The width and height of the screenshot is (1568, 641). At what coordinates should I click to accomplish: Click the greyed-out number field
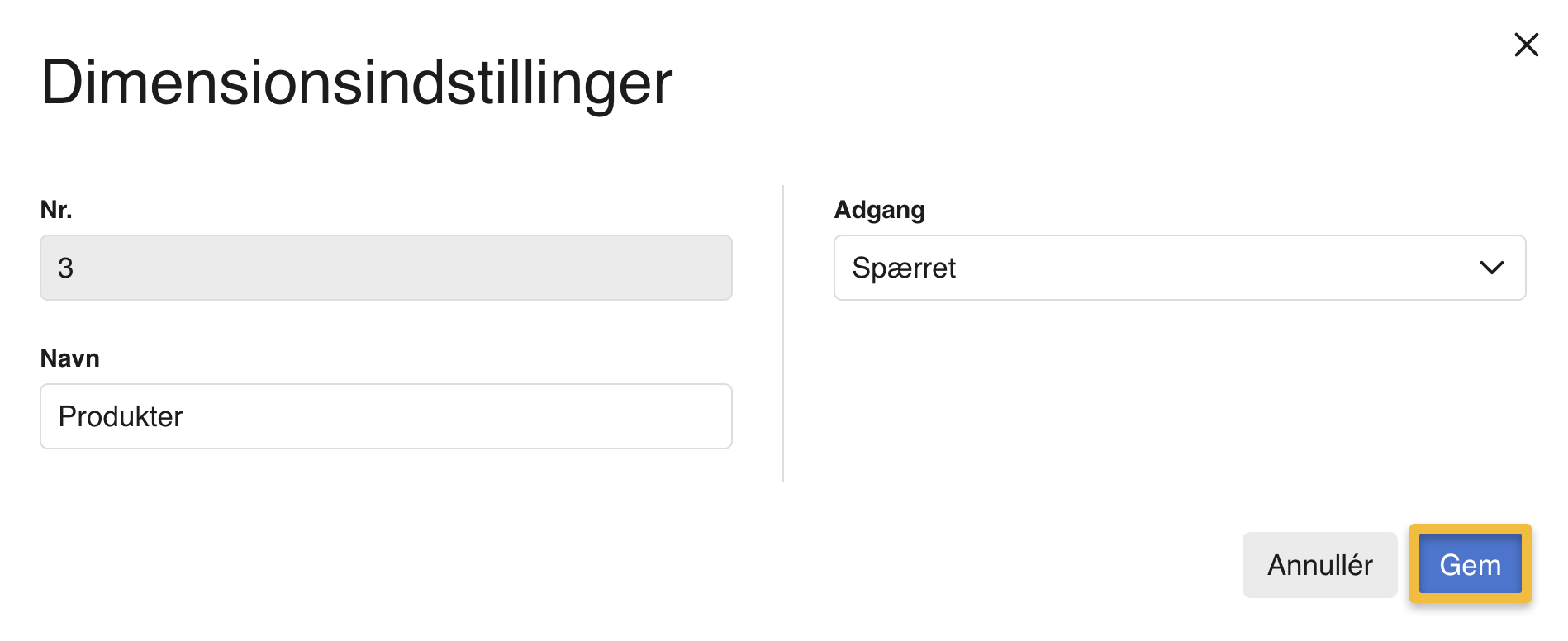point(385,268)
